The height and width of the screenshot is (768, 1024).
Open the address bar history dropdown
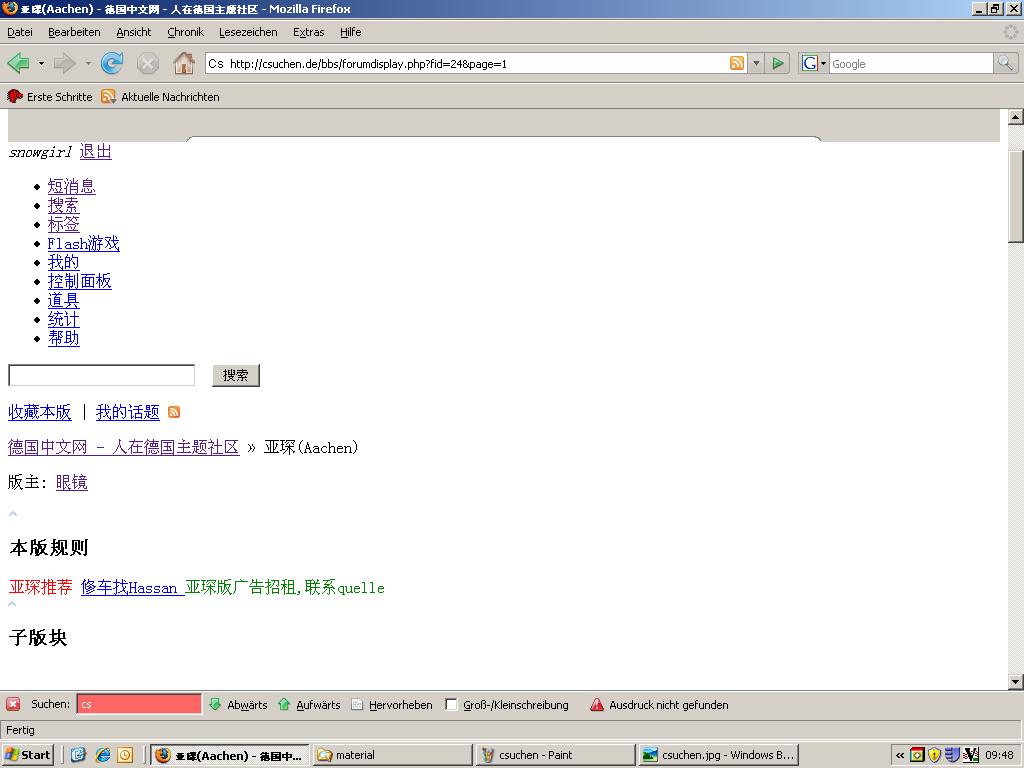tap(756, 64)
